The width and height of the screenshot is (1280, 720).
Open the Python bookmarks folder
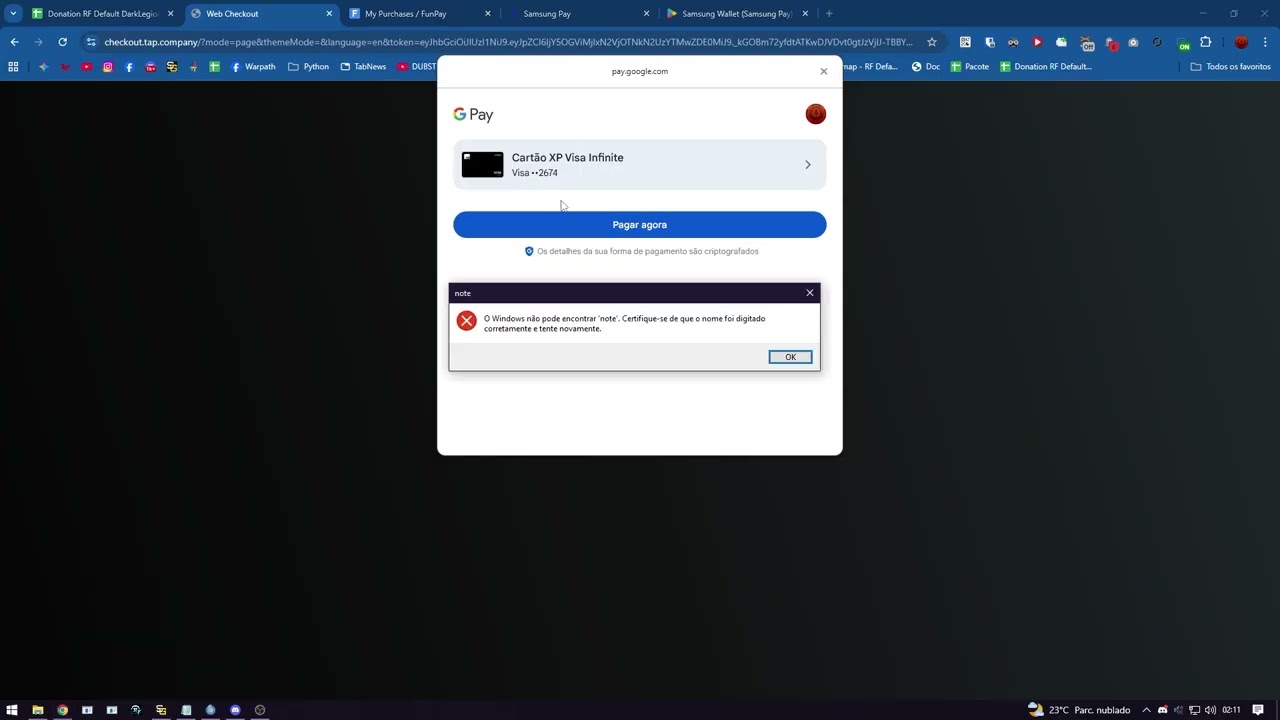coord(308,67)
